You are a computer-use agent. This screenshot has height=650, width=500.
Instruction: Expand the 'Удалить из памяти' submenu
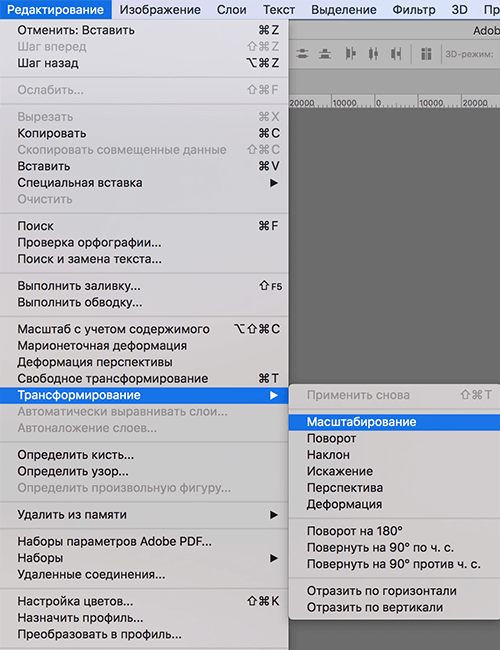(x=144, y=514)
